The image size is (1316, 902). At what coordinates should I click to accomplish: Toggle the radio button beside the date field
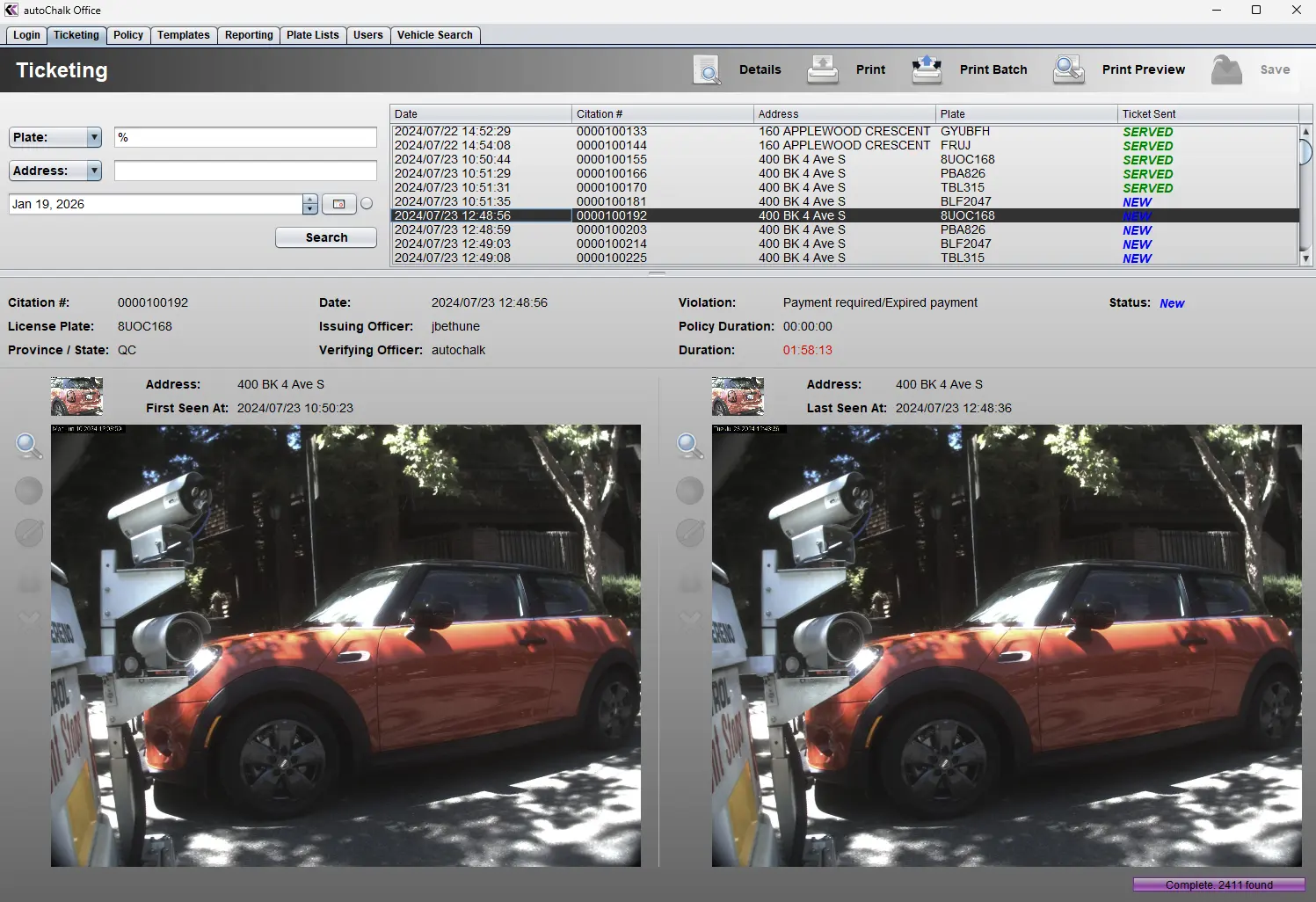coord(367,204)
